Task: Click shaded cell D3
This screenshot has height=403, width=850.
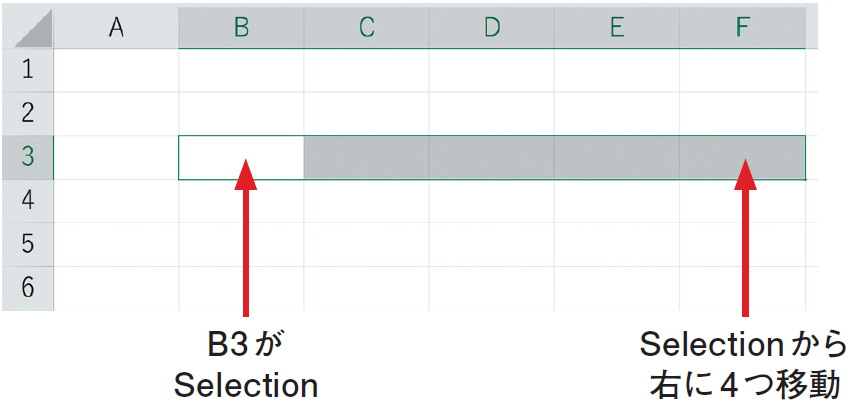Action: pos(492,157)
